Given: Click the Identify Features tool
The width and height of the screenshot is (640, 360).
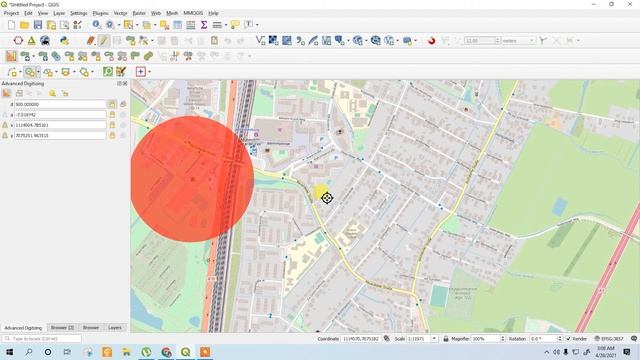Looking at the screenshot, I should [x=96, y=25].
